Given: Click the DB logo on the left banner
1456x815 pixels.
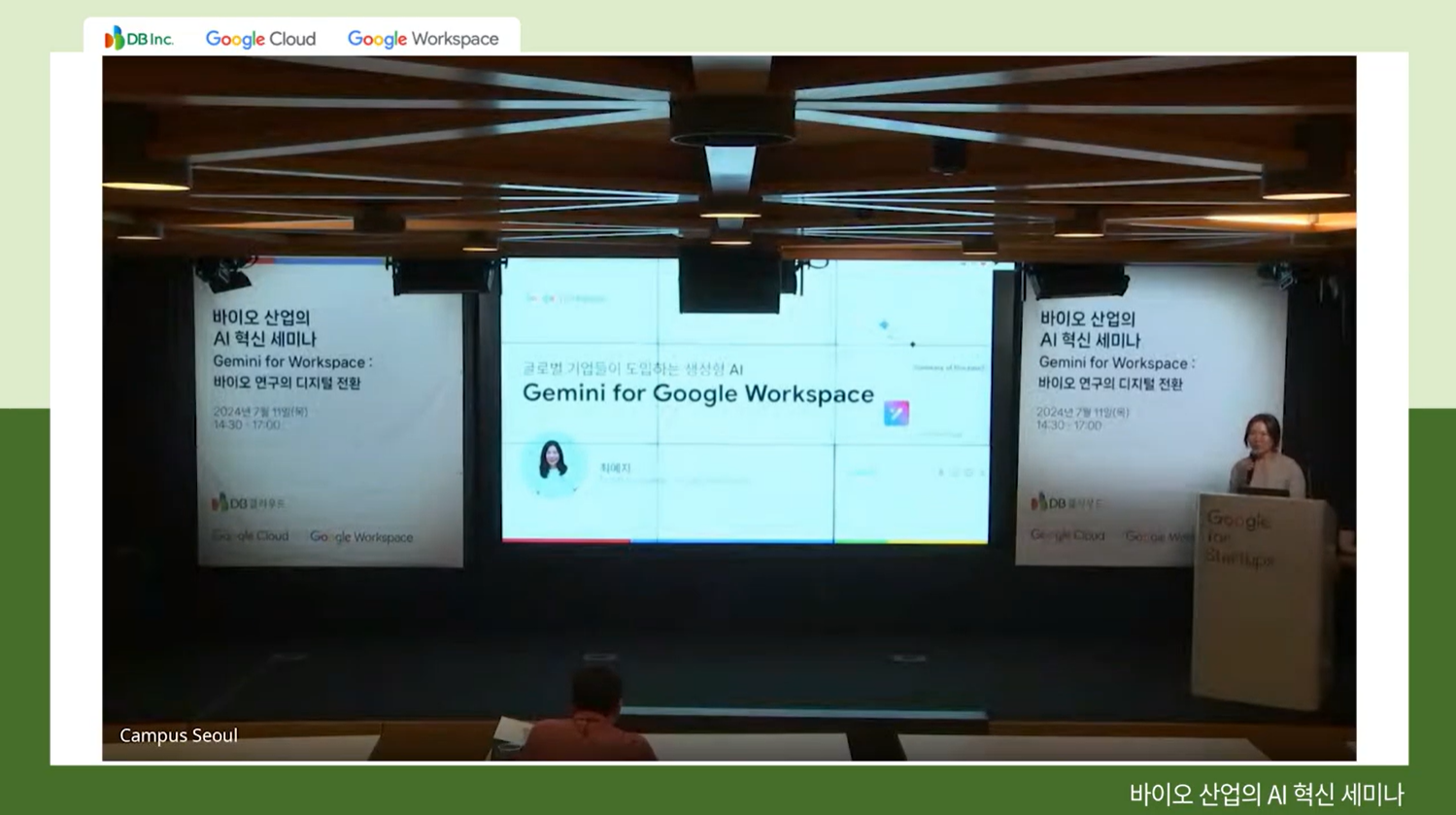Looking at the screenshot, I should [x=249, y=502].
